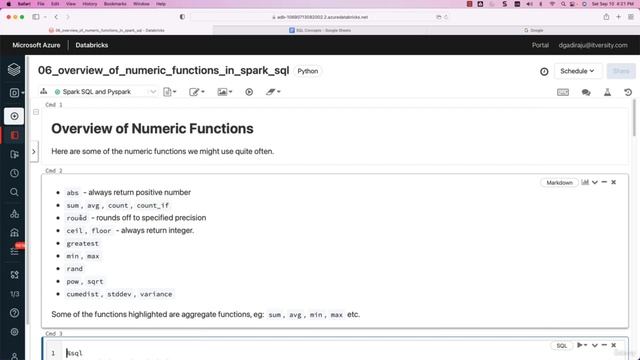Click the Safari sidebar toggle icon
The image size is (640, 360).
(x=36, y=17)
